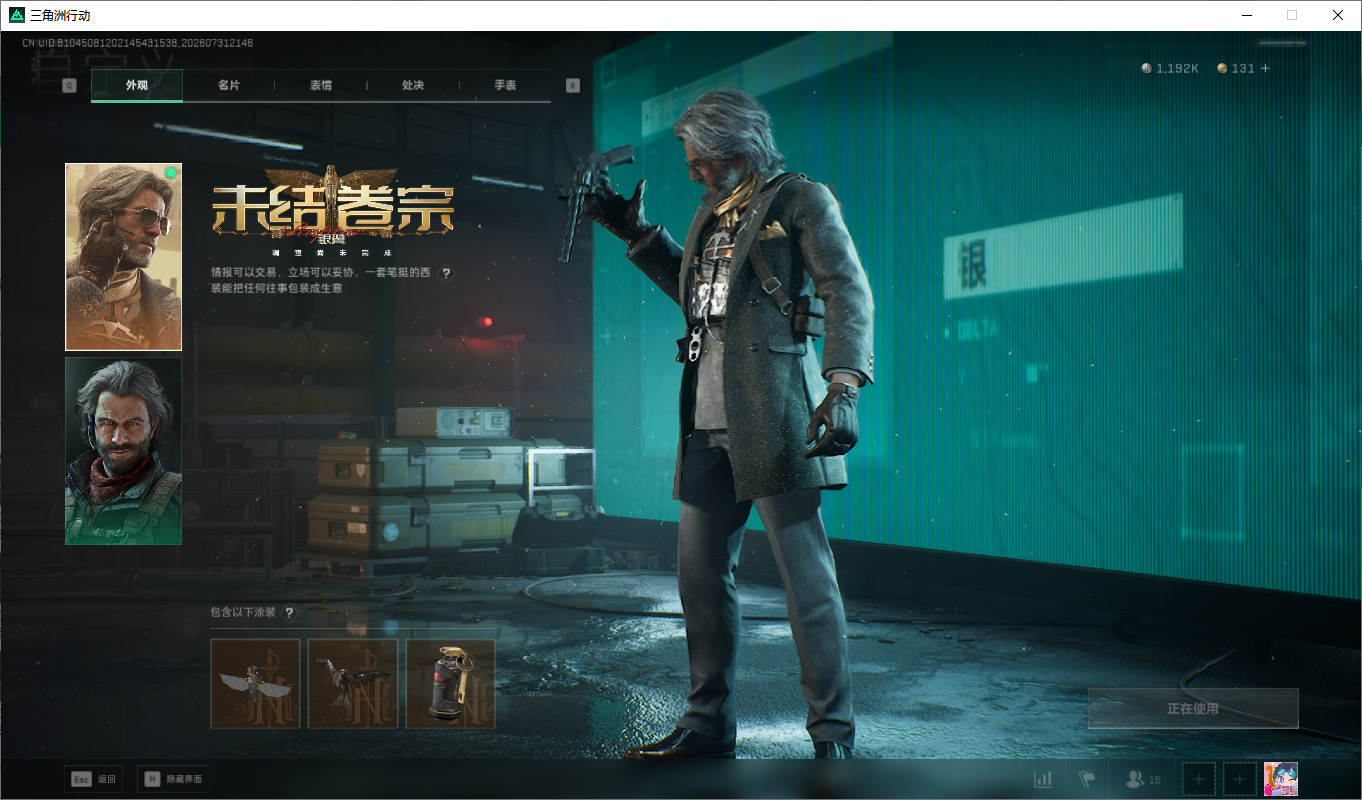Click the 未结卷宗 skin title logo
The image size is (1362, 800).
pos(333,210)
